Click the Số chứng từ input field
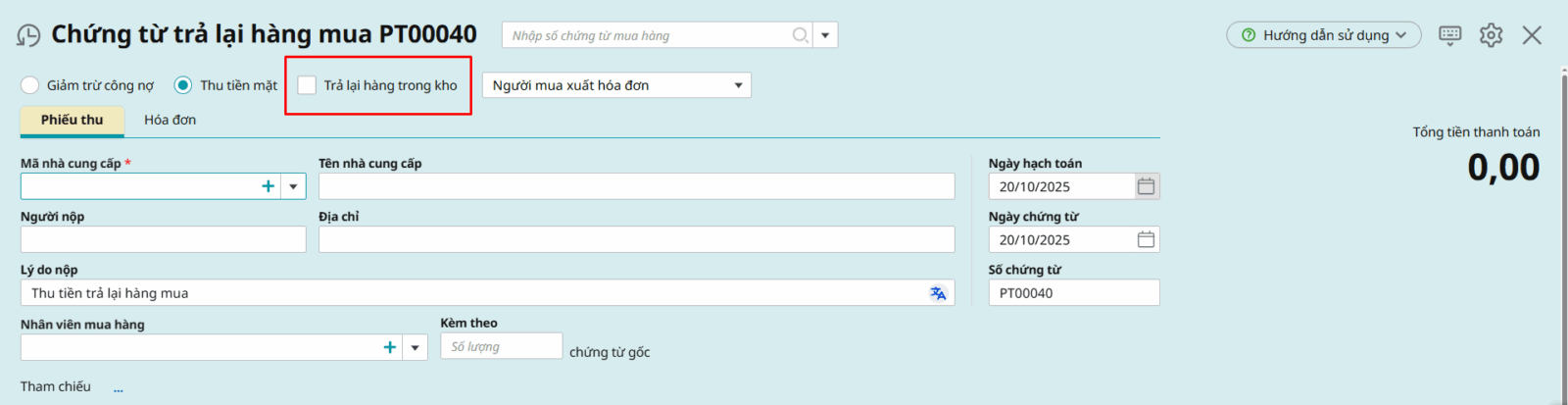The image size is (1568, 405). pyautogui.click(x=1073, y=293)
